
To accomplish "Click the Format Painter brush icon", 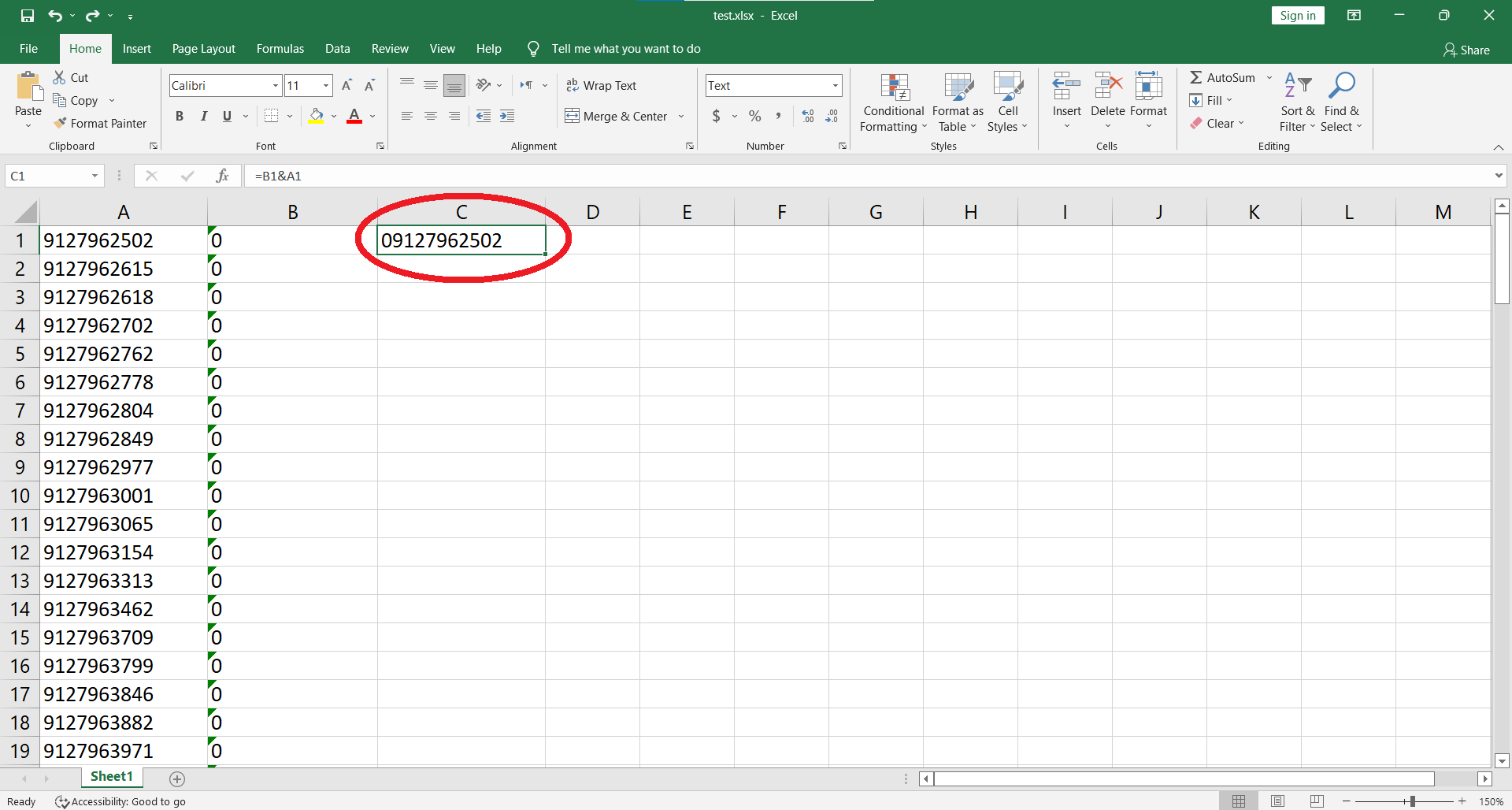I will tap(60, 124).
